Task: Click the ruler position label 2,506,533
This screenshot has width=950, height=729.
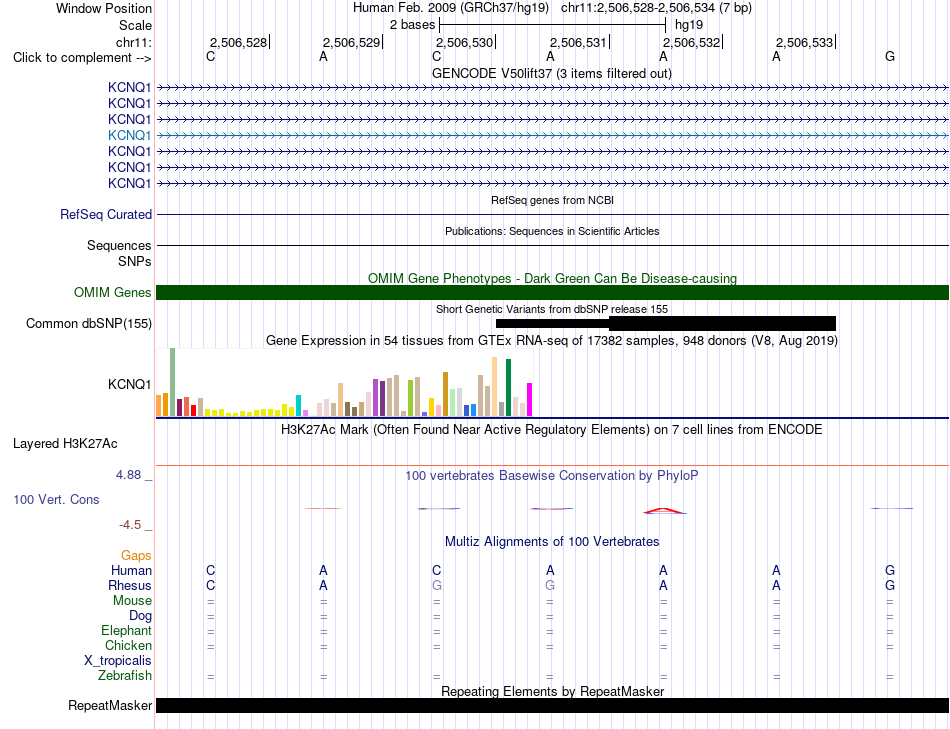Action: (x=805, y=42)
